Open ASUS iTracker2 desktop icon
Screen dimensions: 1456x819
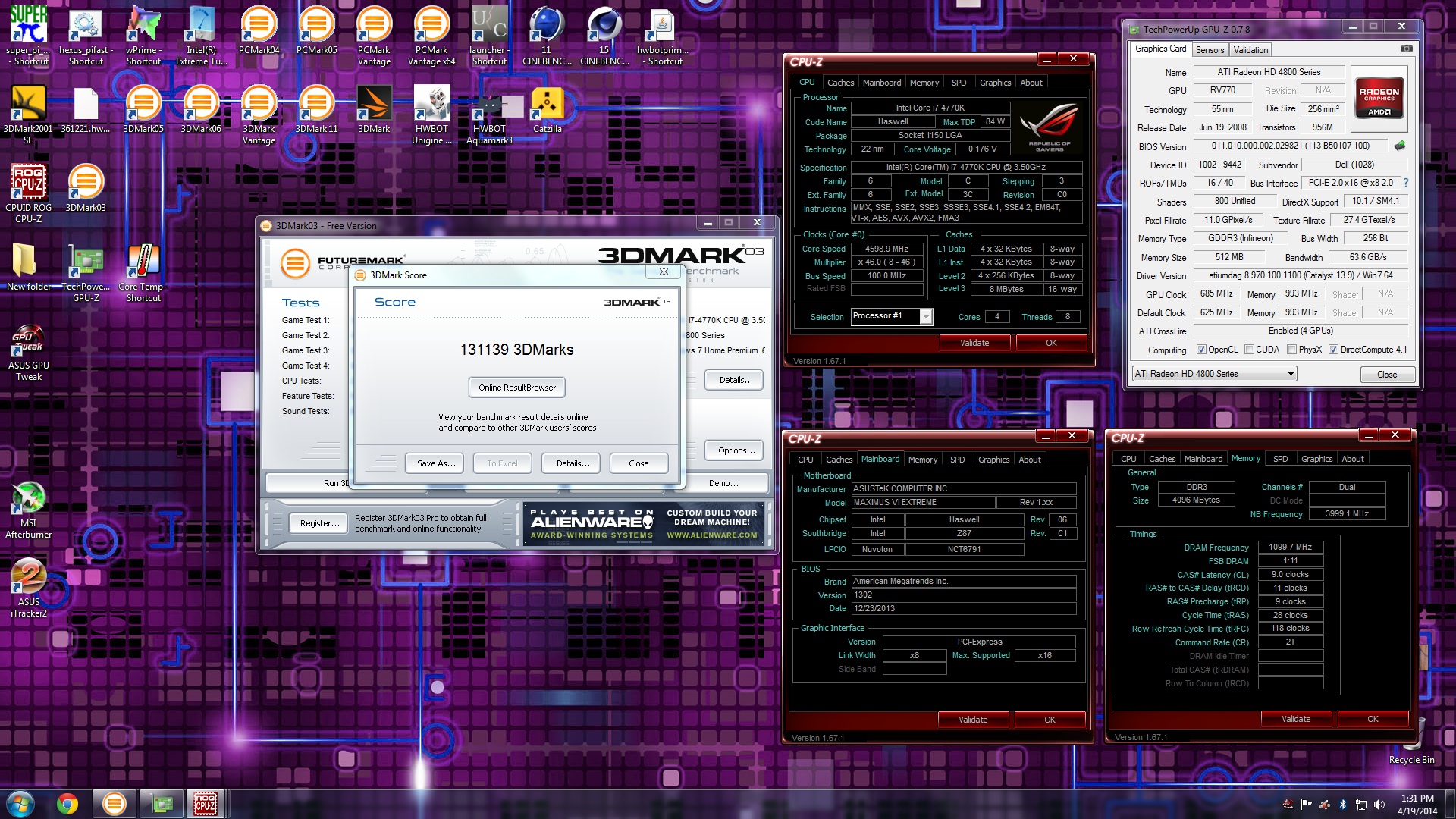click(x=28, y=588)
